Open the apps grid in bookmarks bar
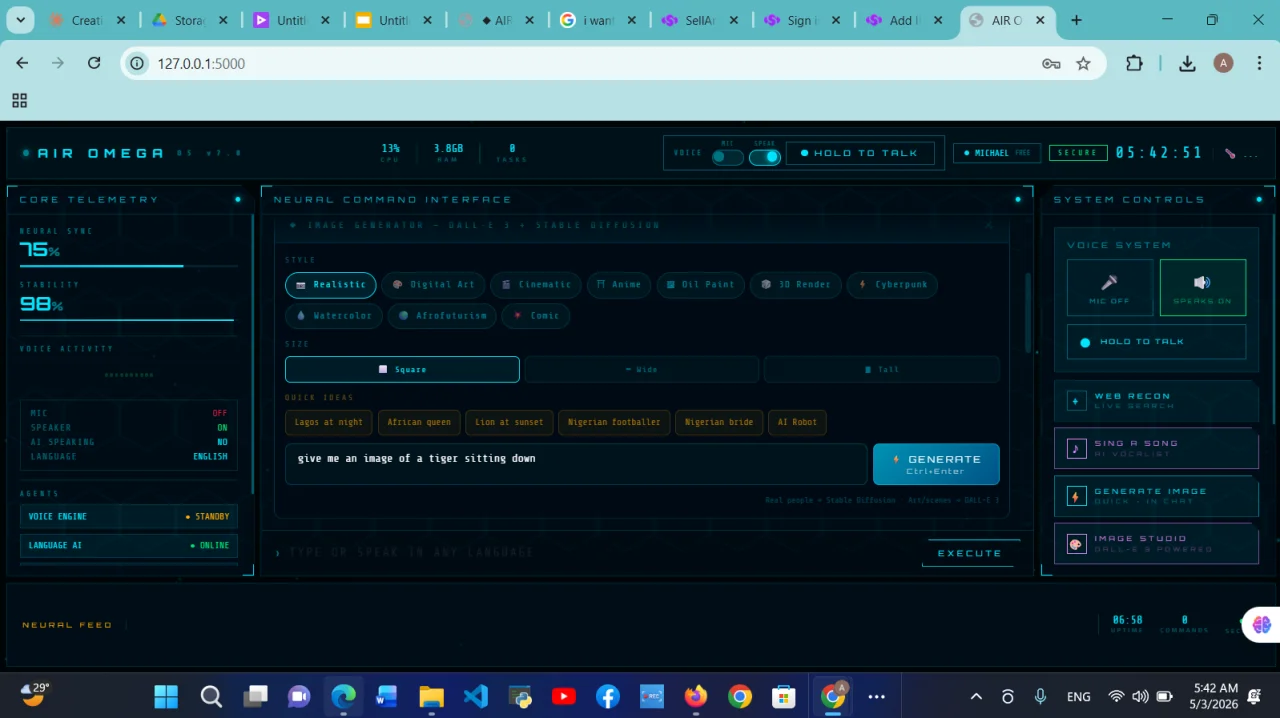 [x=19, y=100]
